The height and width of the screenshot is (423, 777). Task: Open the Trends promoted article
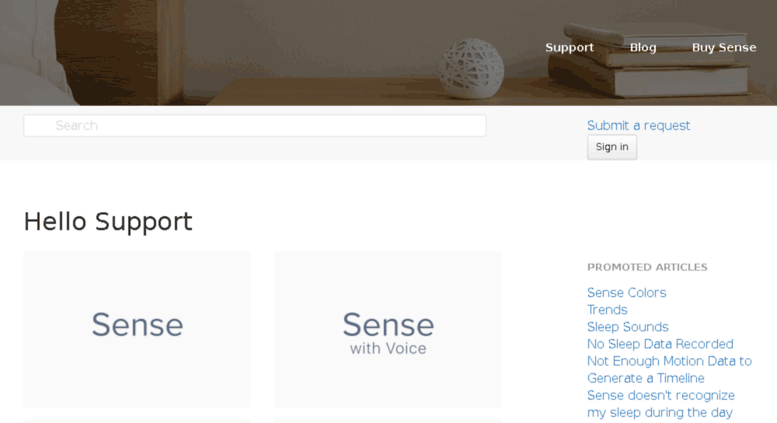click(x=607, y=310)
